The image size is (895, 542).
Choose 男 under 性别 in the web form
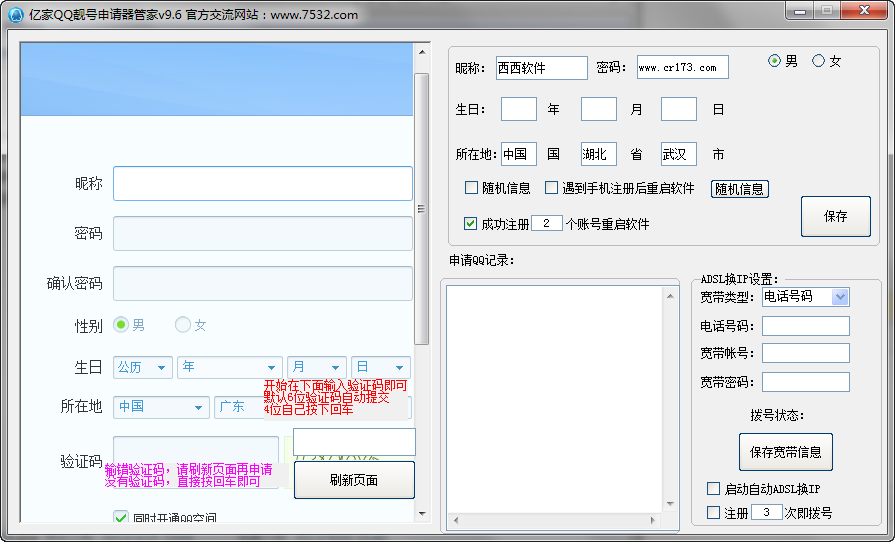121,325
